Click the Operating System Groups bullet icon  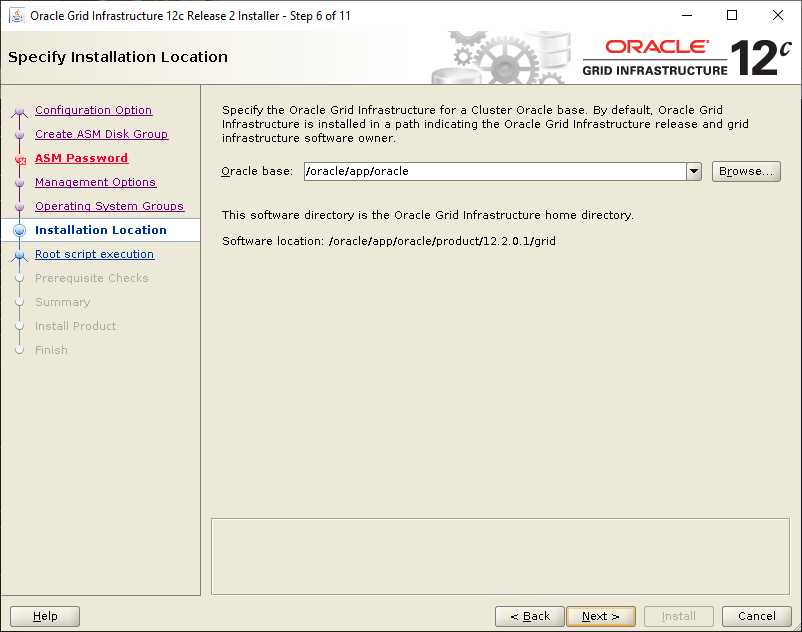[x=19, y=207]
